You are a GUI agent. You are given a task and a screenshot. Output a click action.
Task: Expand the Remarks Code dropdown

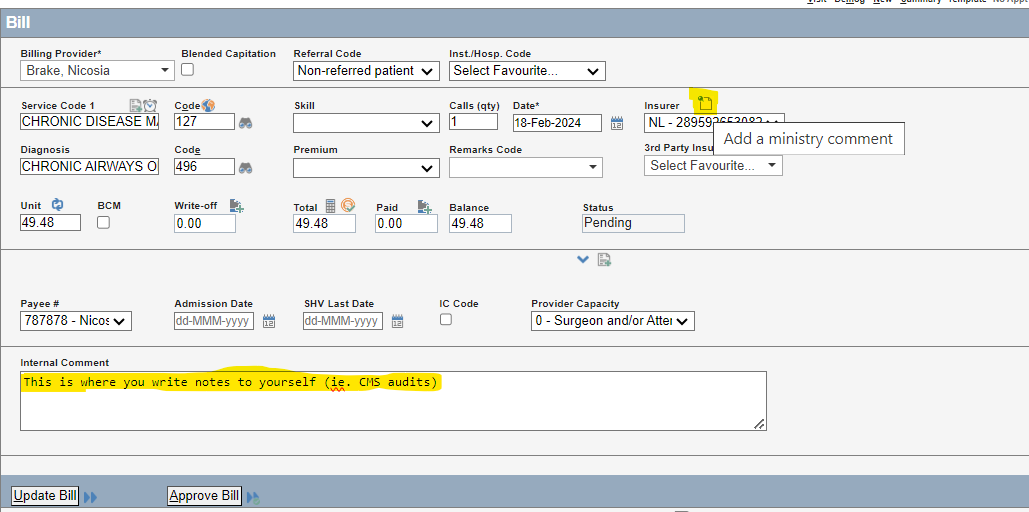525,167
